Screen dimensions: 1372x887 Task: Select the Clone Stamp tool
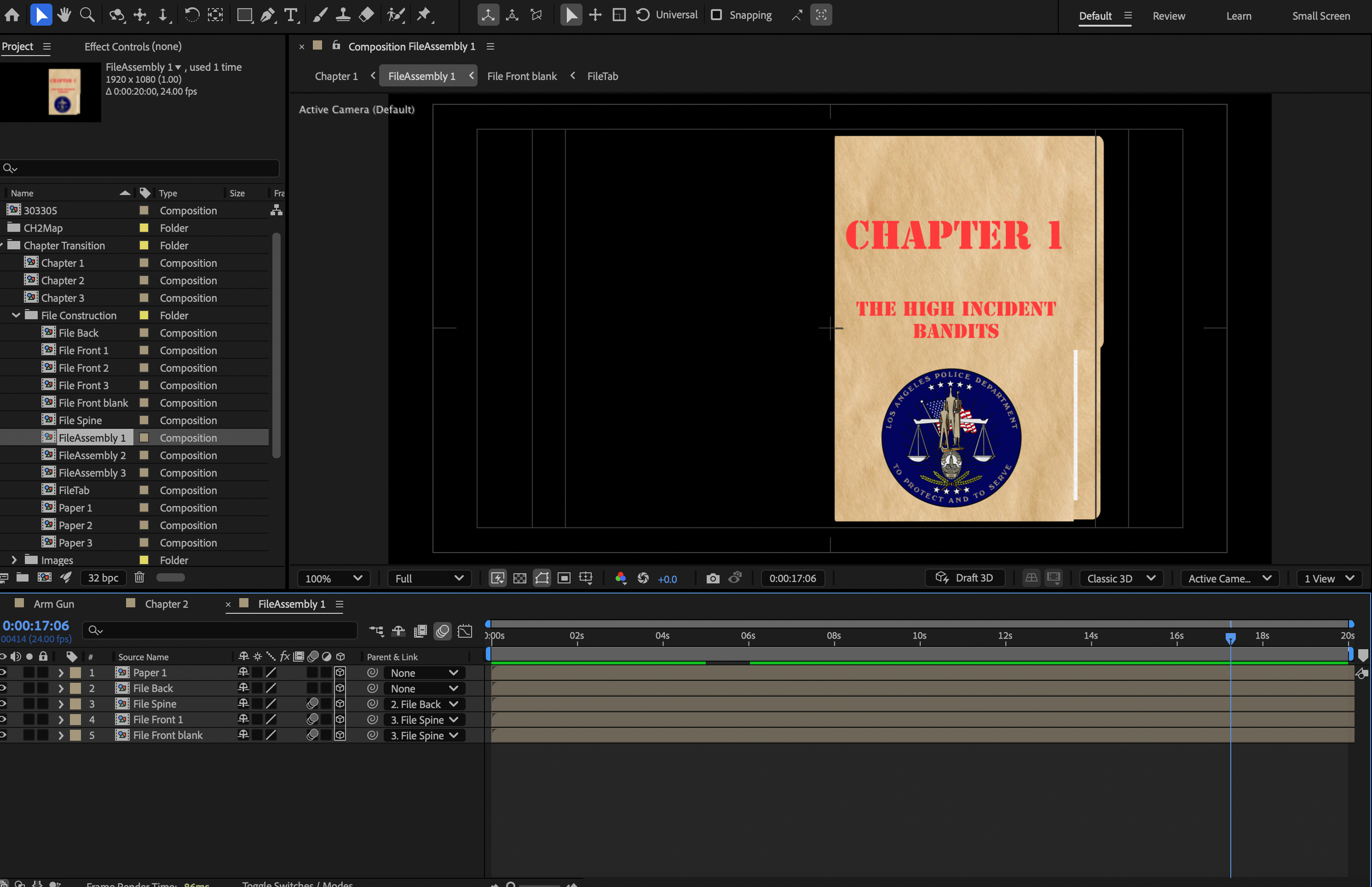point(343,15)
